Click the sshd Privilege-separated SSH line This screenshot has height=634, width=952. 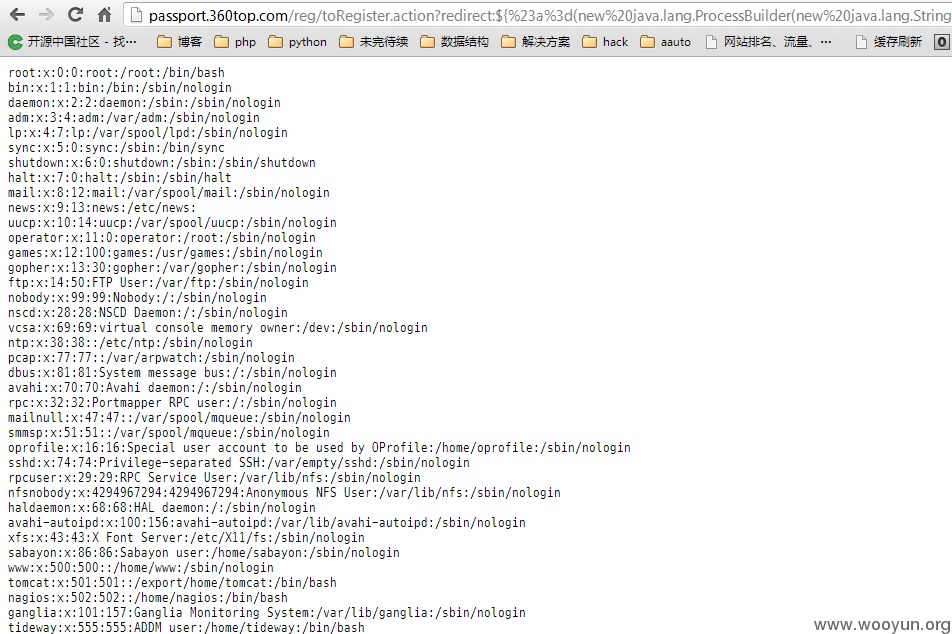point(239,462)
